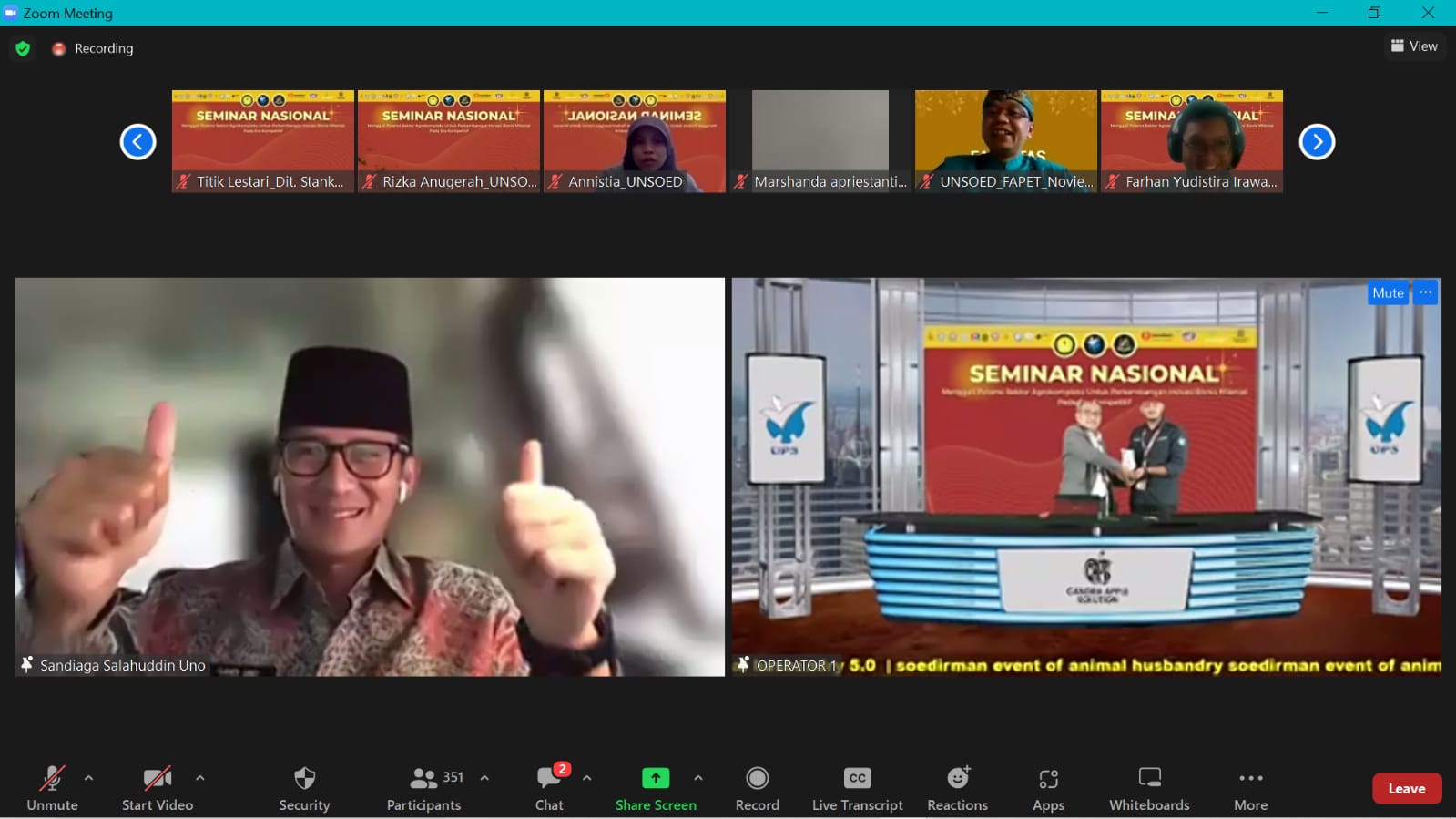Mute the OPERATOR 1 participant video
1456x819 pixels.
coord(1388,292)
